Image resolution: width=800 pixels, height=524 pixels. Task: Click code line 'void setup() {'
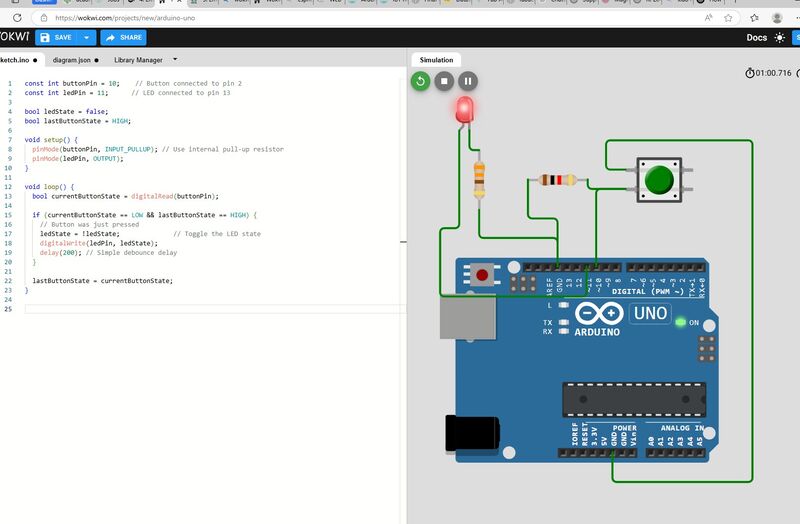[x=51, y=140]
